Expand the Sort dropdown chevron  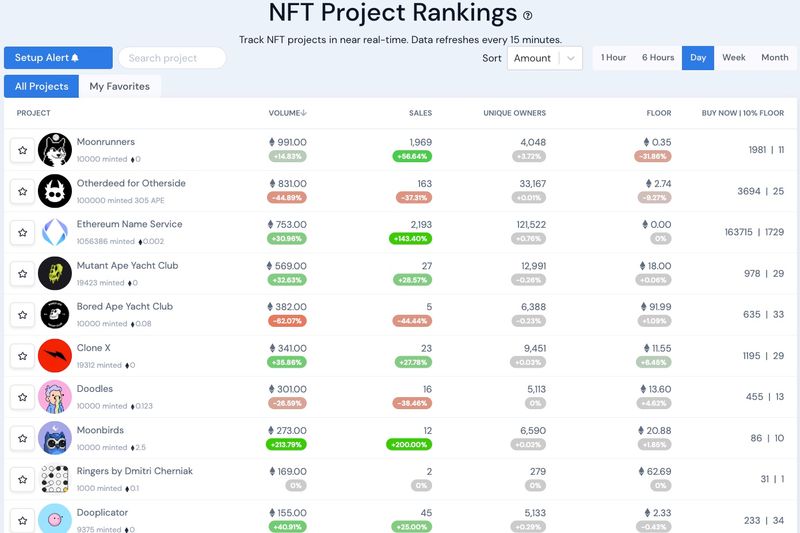[571, 58]
